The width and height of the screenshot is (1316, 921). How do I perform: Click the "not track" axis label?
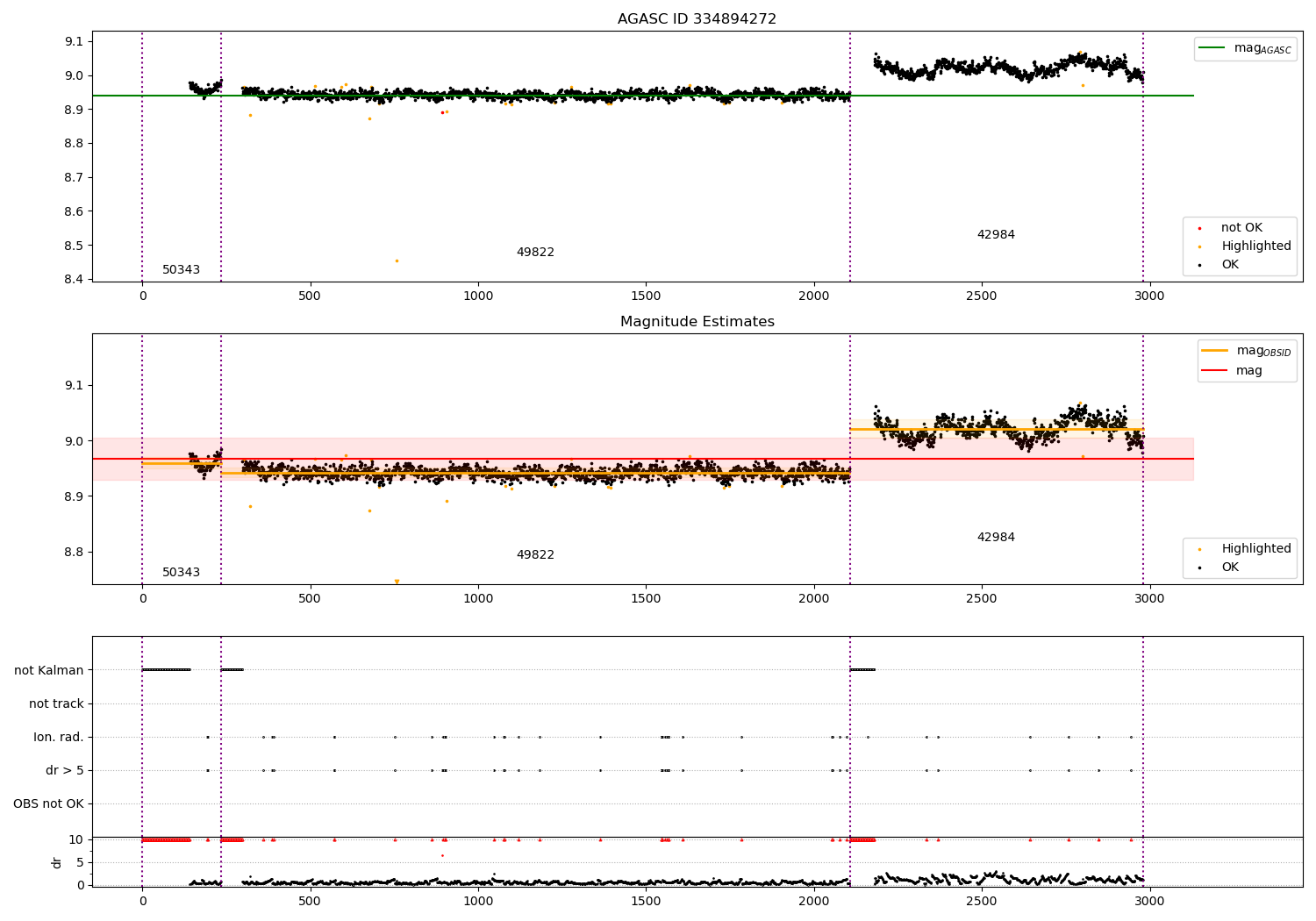56,704
